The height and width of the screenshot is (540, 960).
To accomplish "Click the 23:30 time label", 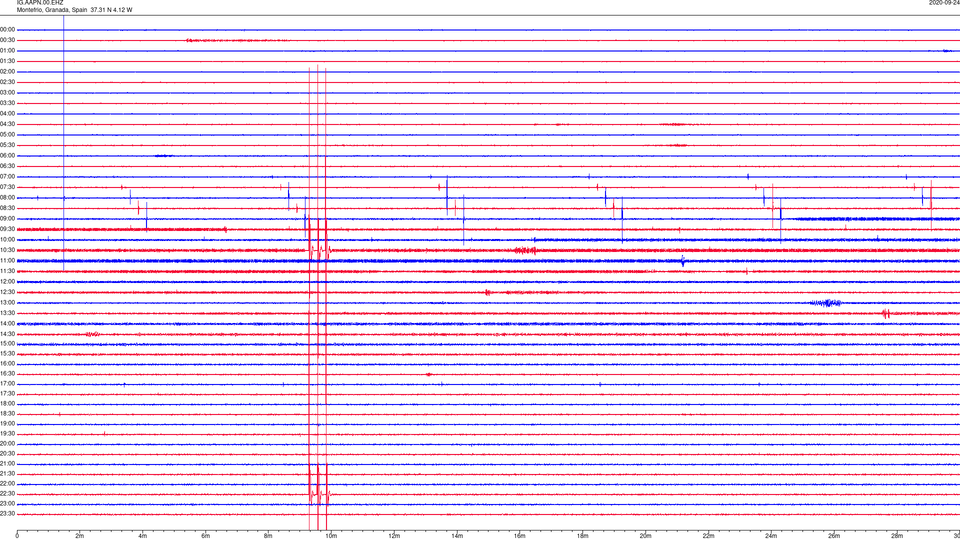I will pos(8,514).
